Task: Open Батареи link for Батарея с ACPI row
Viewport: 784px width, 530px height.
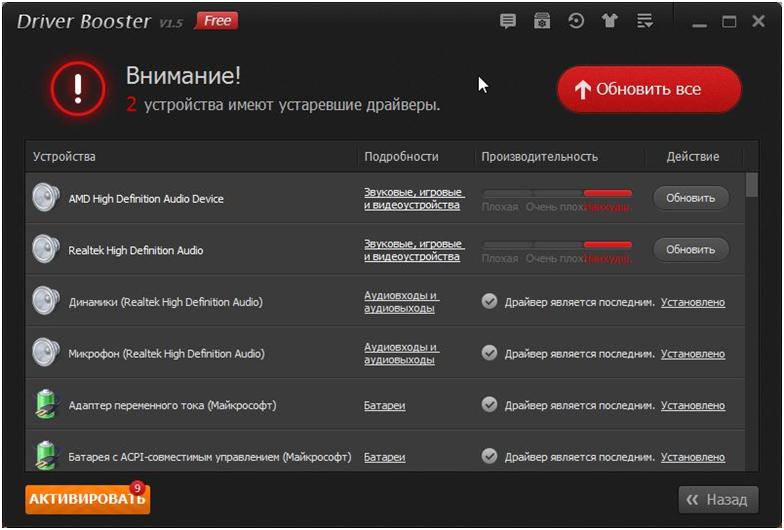Action: pyautogui.click(x=384, y=457)
